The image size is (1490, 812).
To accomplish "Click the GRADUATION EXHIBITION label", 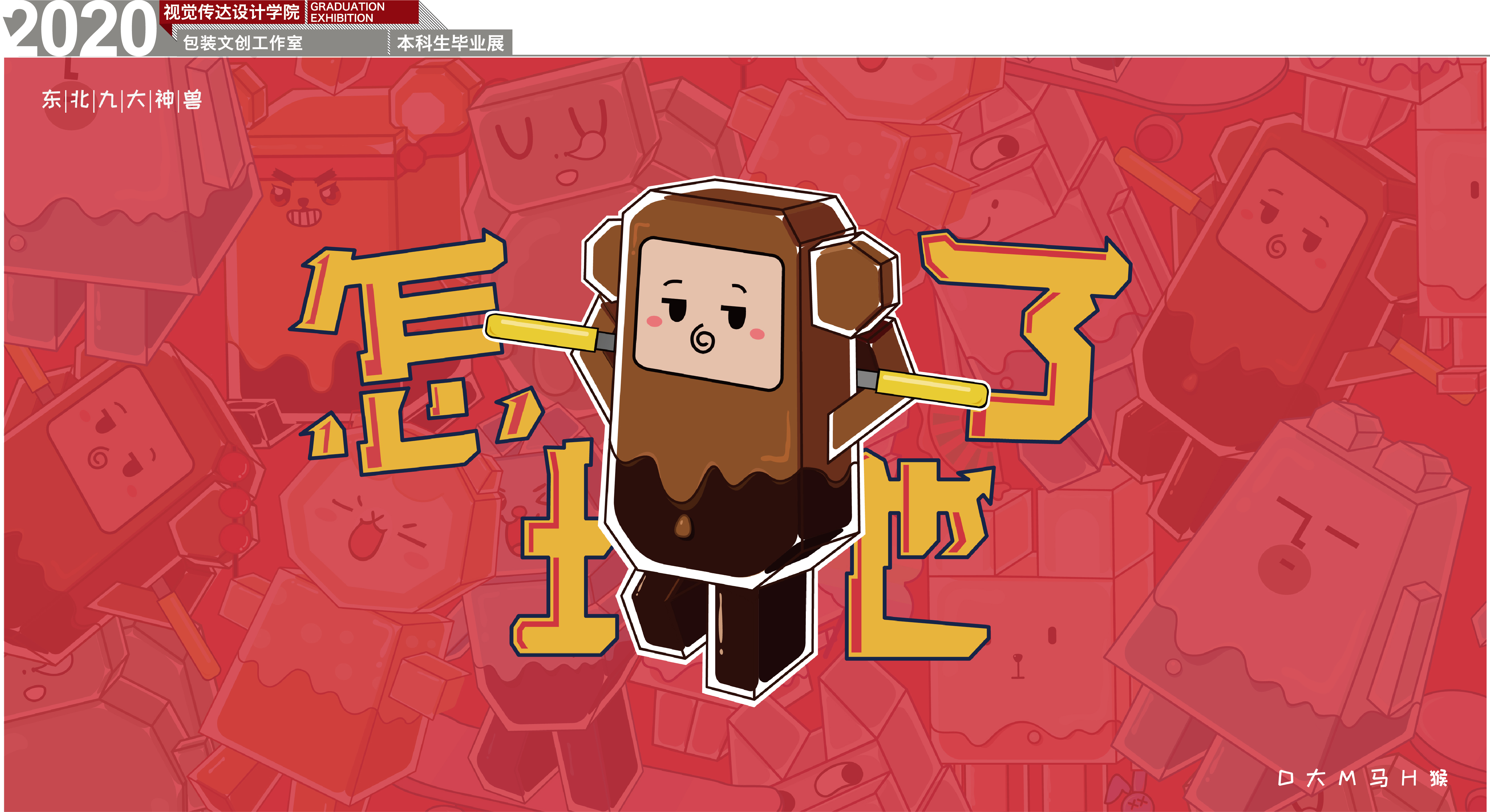I will (x=347, y=12).
